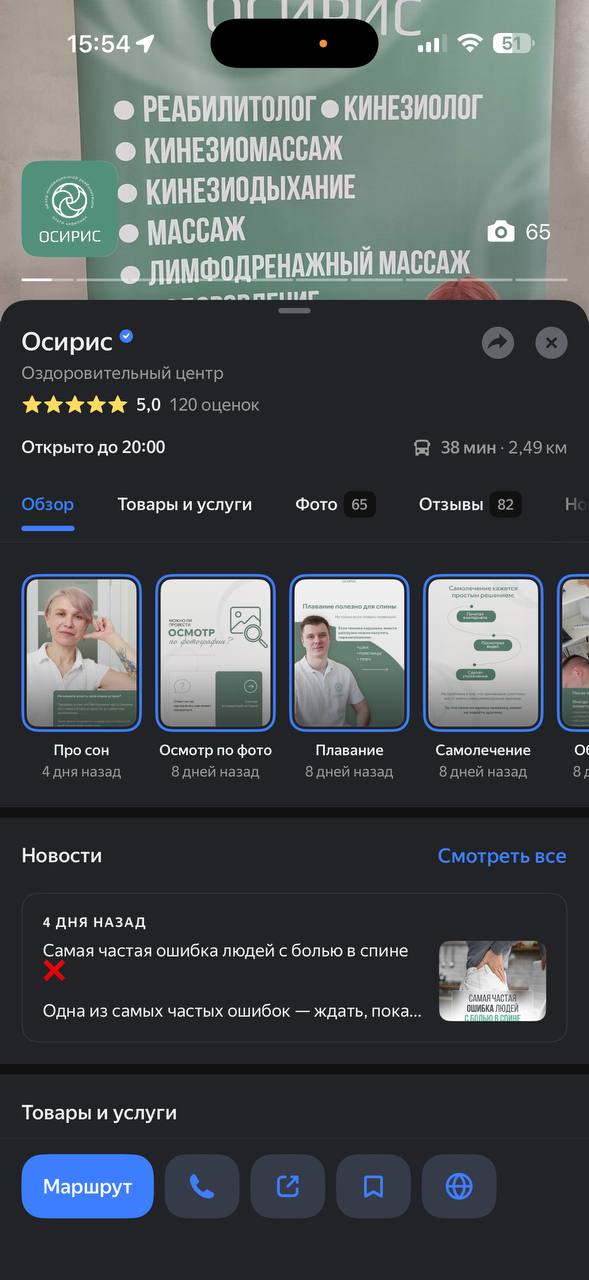Image resolution: width=589 pixels, height=1280 pixels.
Task: Tap the five star rating
Action: tap(75, 405)
